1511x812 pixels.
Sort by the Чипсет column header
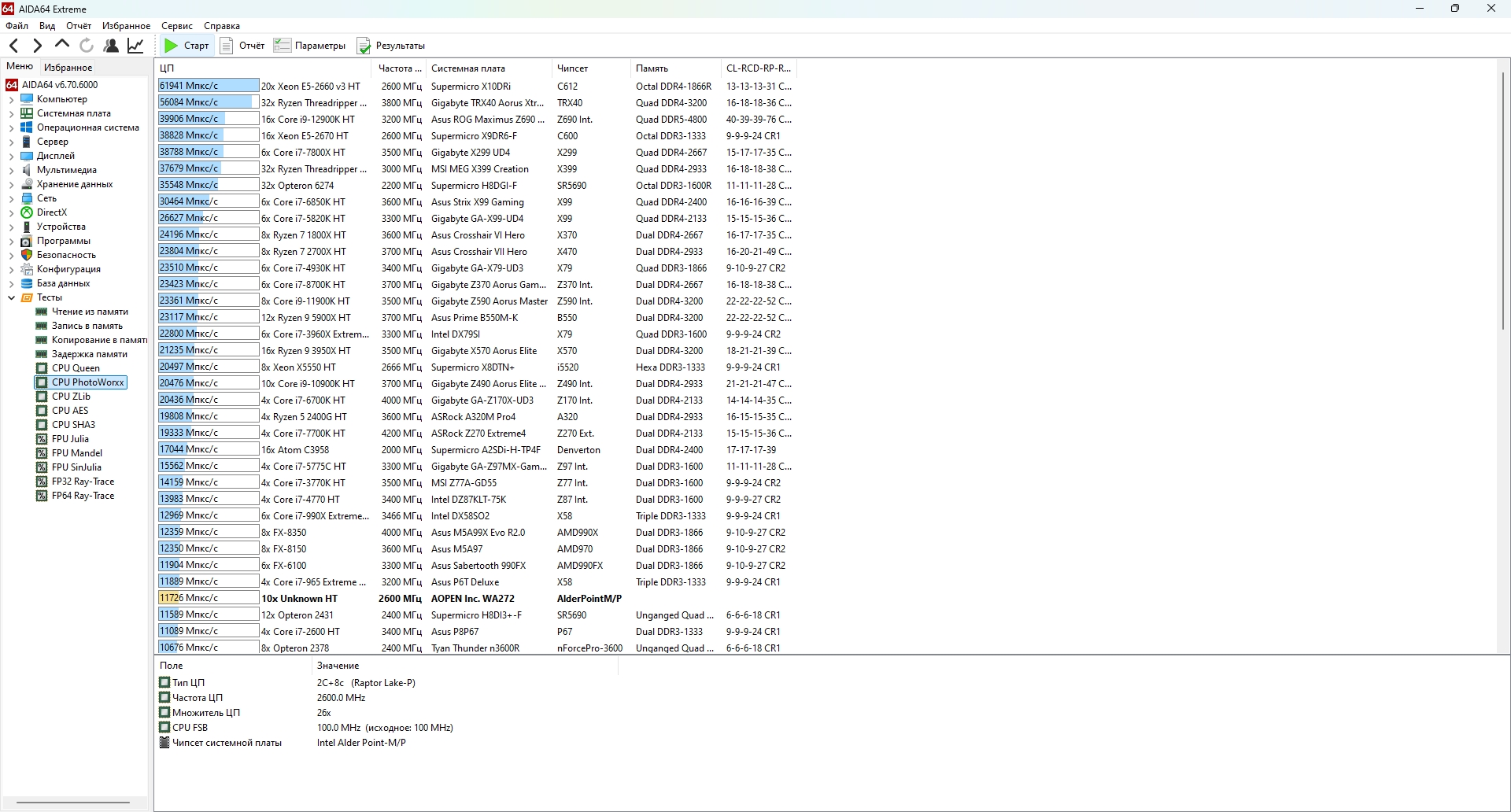[x=591, y=68]
